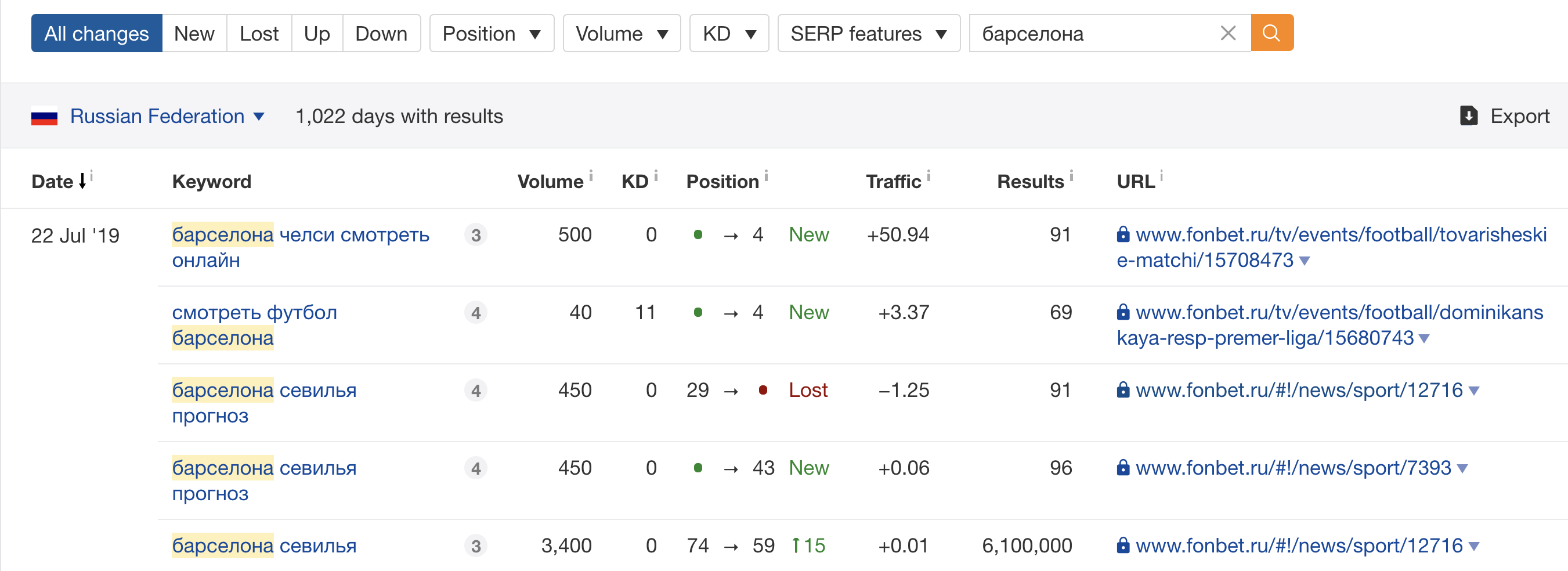Click the info icon next to Volume header
Viewport: 1568px width, 571px height.
pyautogui.click(x=591, y=175)
